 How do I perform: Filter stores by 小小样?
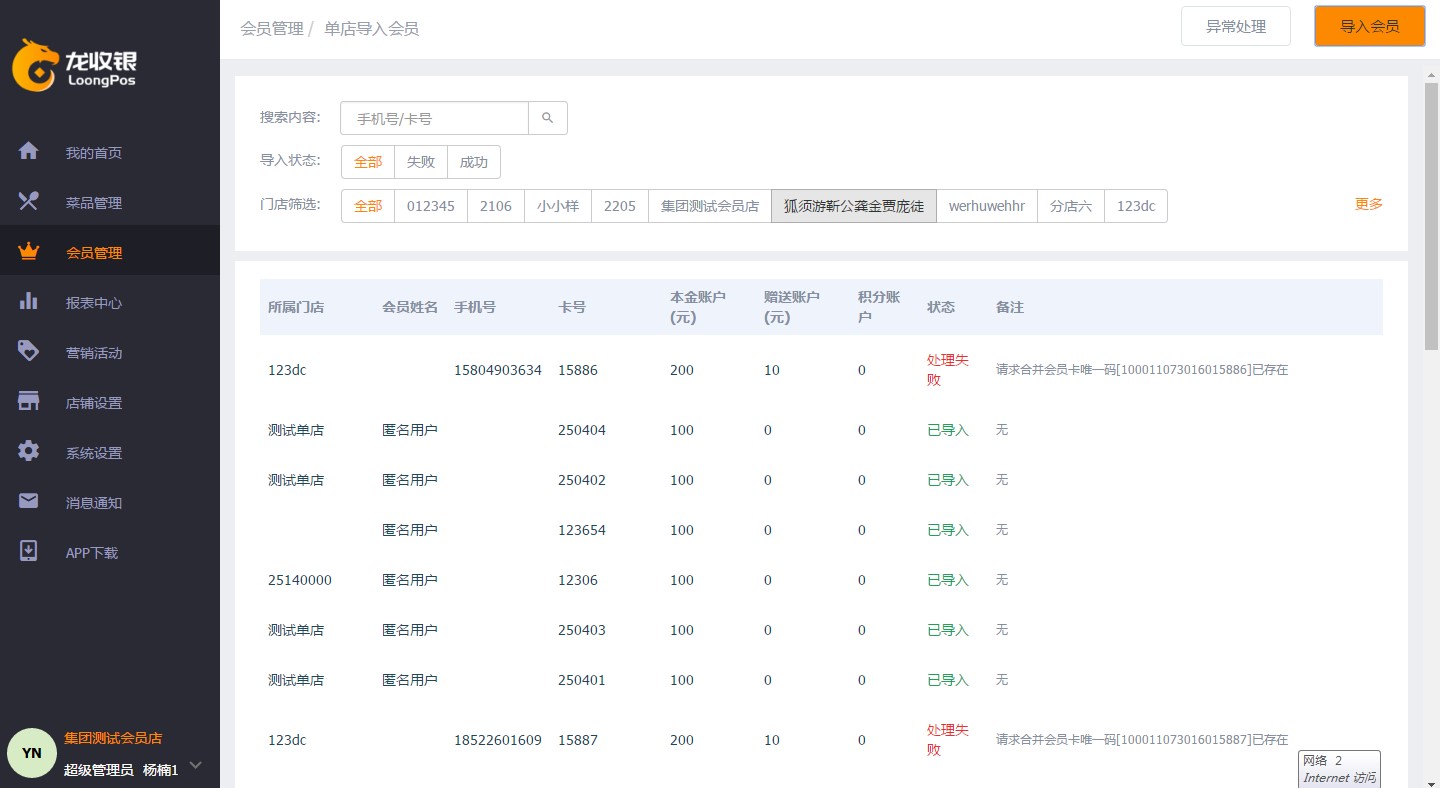point(558,206)
